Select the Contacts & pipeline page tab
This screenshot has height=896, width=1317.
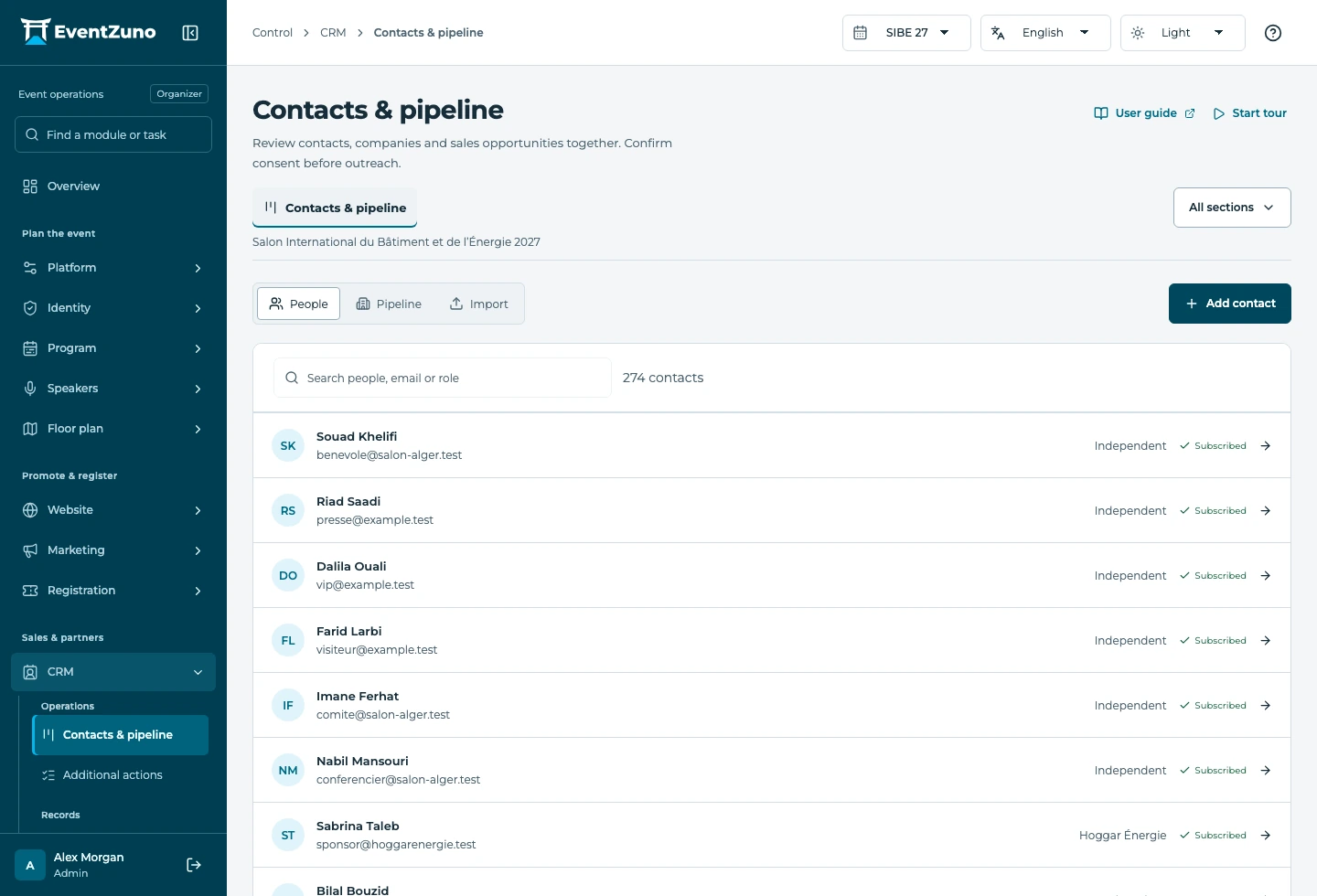click(335, 208)
